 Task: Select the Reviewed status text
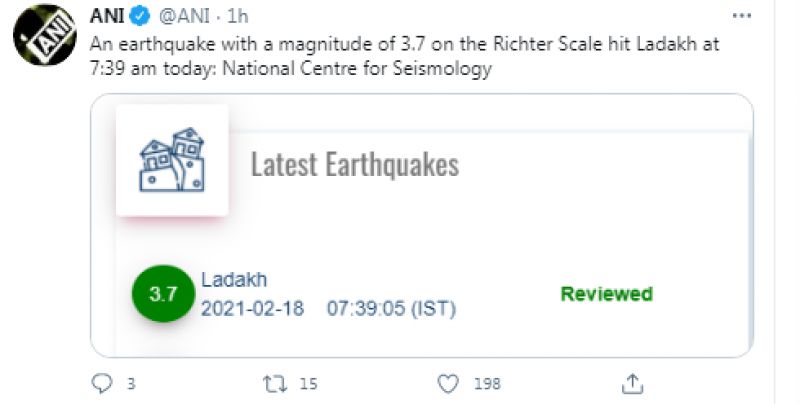606,294
